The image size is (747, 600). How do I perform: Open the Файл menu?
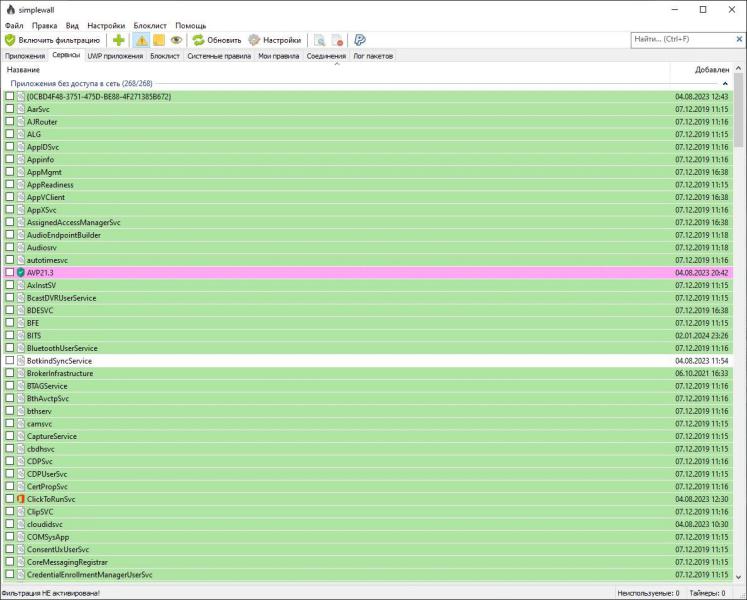click(14, 26)
